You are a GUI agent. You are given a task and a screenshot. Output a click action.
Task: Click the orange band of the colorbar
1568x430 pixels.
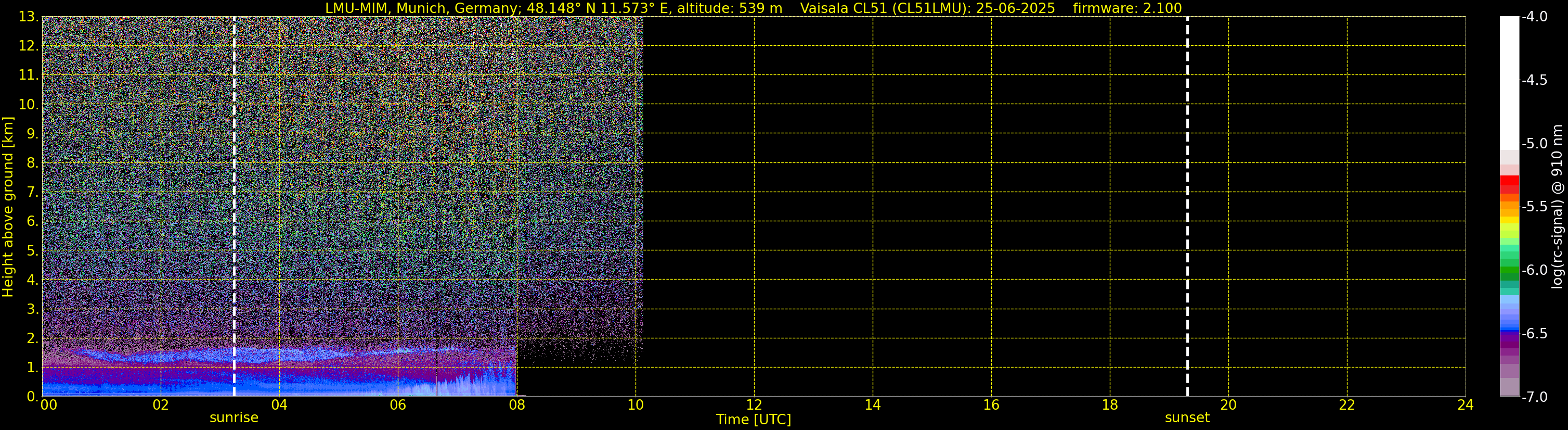pyautogui.click(x=1509, y=205)
